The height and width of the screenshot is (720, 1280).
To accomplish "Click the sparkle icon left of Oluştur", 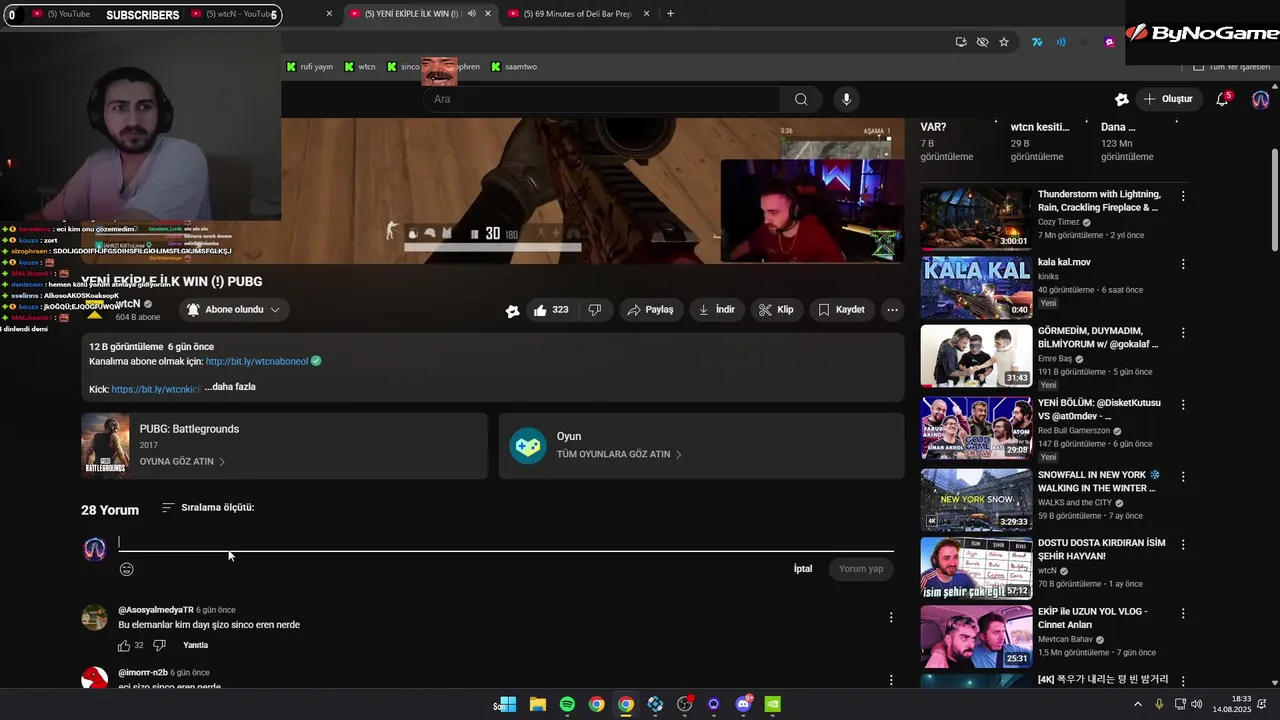I will pyautogui.click(x=1122, y=99).
